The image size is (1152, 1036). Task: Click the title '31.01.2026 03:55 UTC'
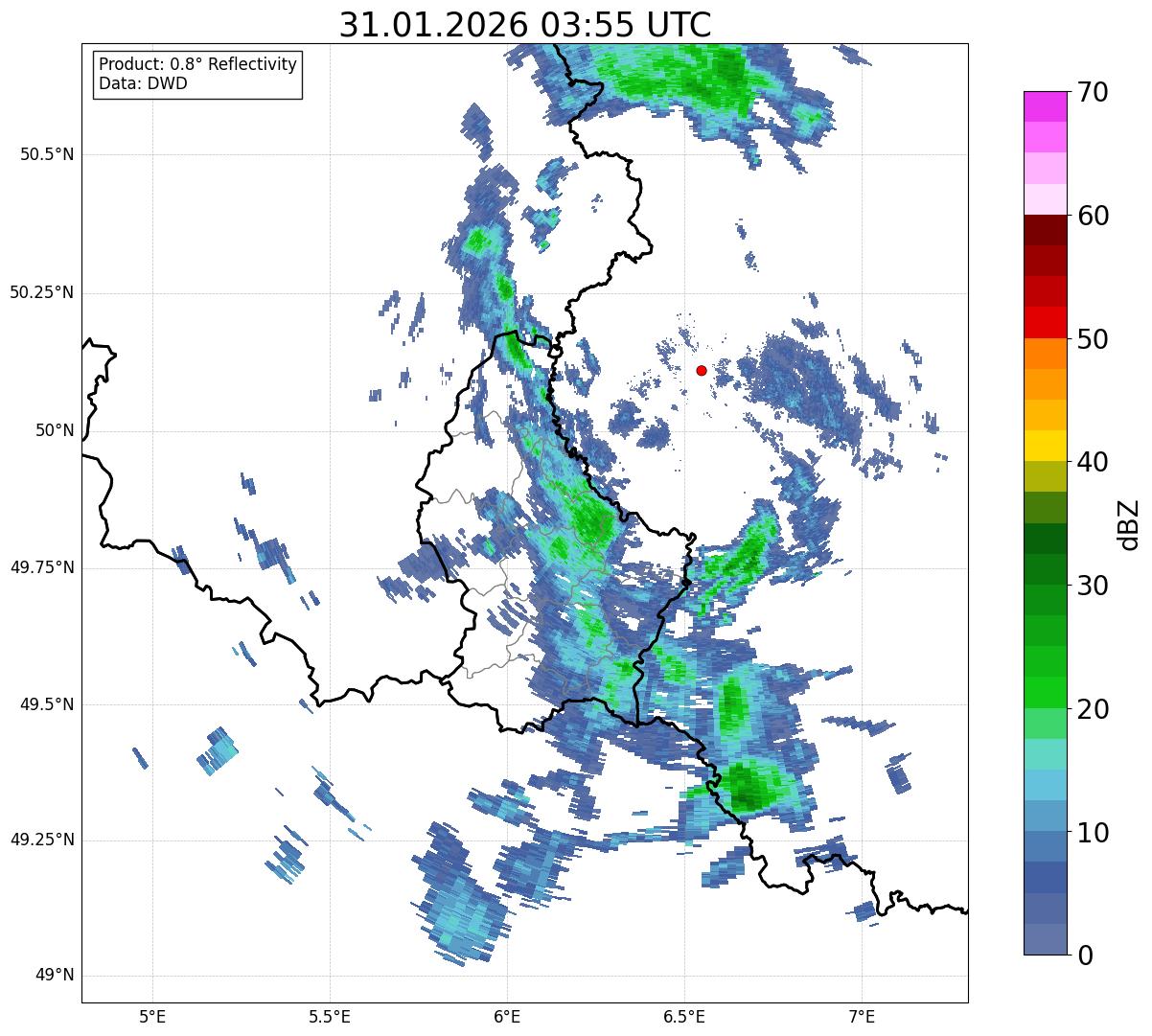[525, 25]
